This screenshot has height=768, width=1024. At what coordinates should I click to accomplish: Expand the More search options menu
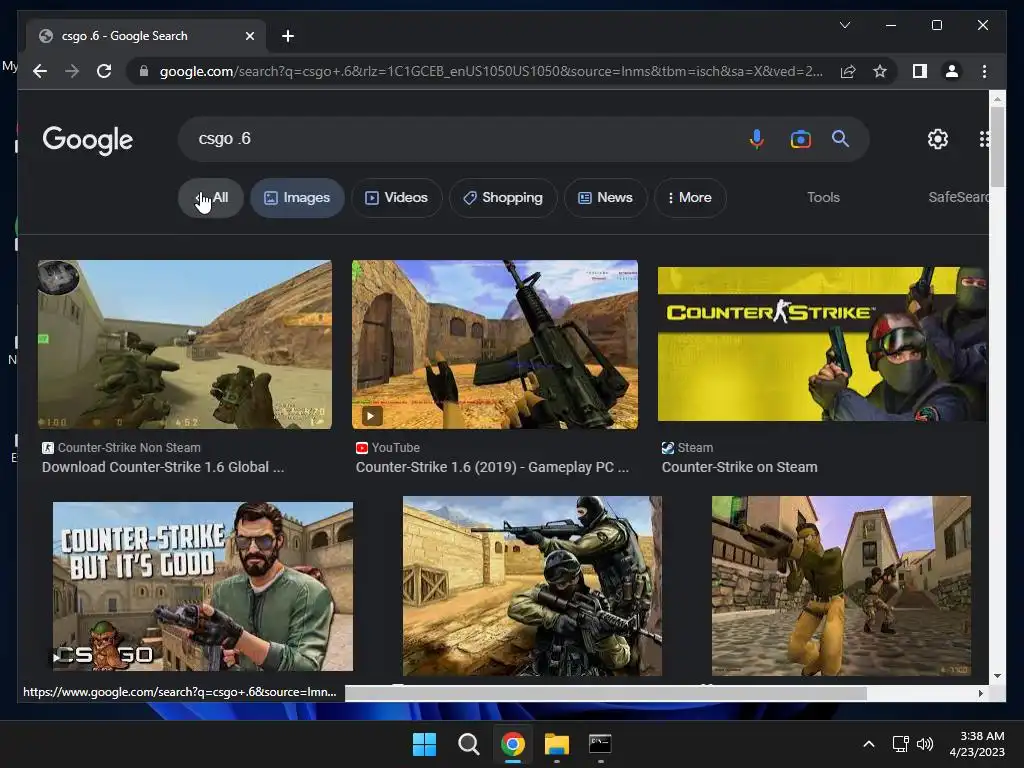coord(690,197)
